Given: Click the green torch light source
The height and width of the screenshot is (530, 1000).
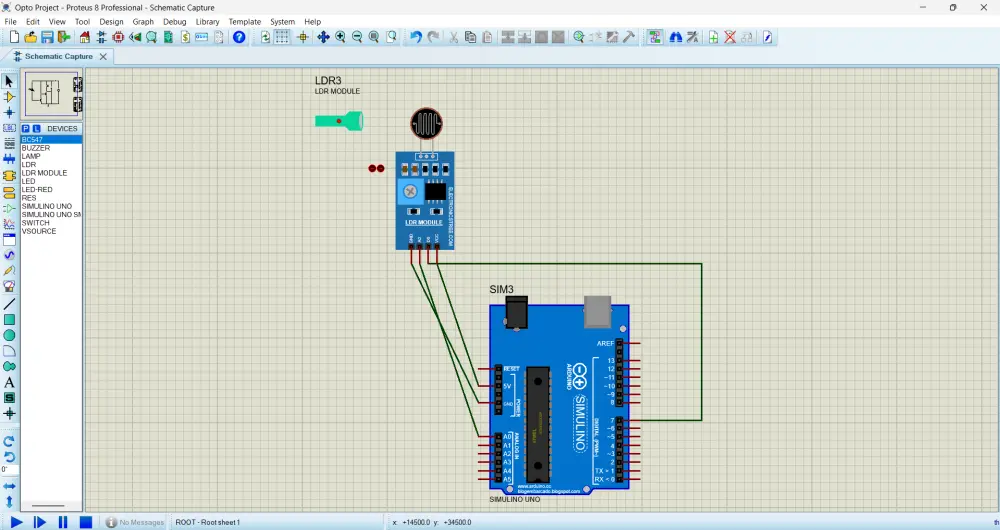Looking at the screenshot, I should click(x=339, y=121).
